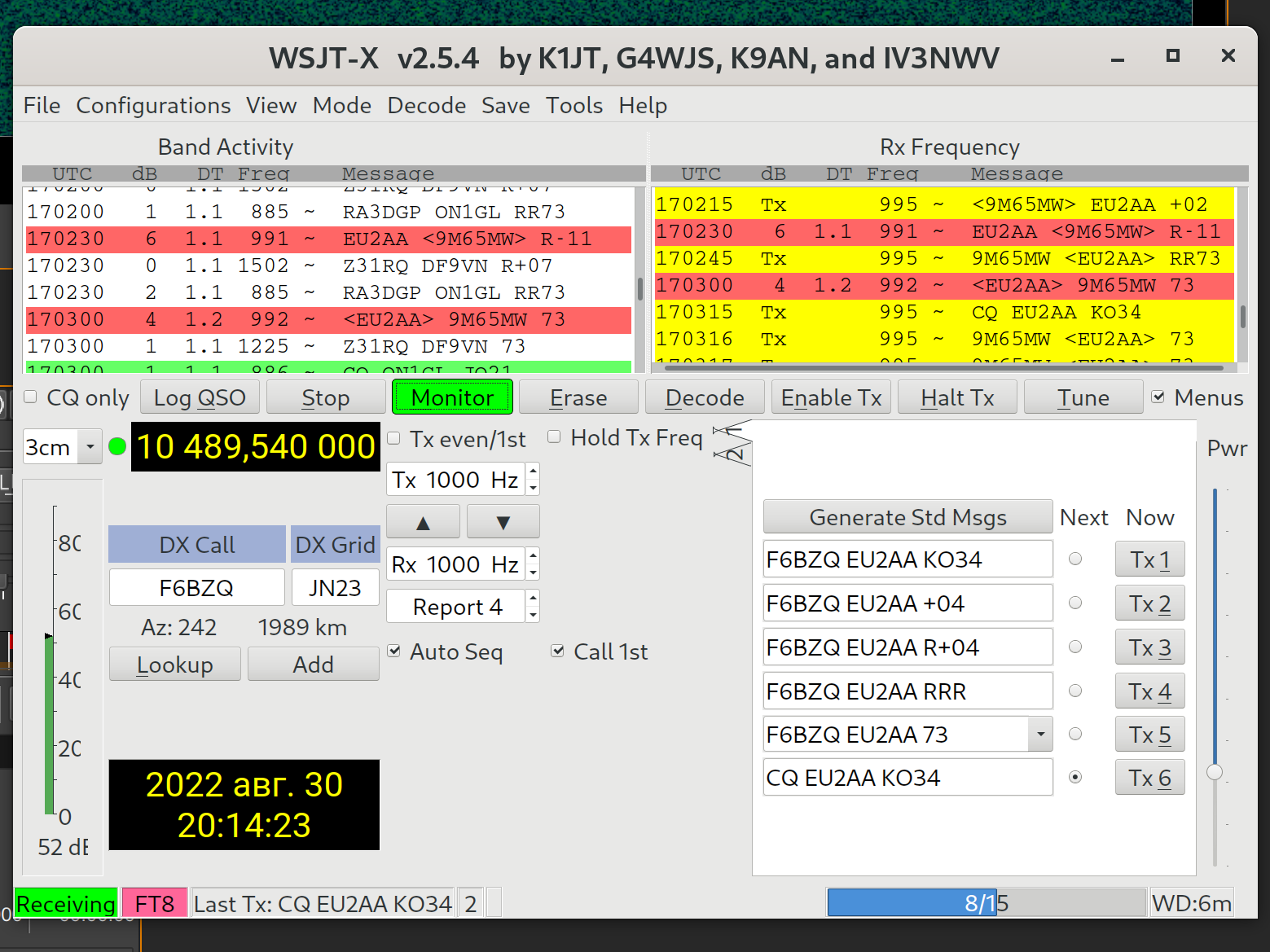
Task: Open the Configurations menu
Action: pos(153,106)
